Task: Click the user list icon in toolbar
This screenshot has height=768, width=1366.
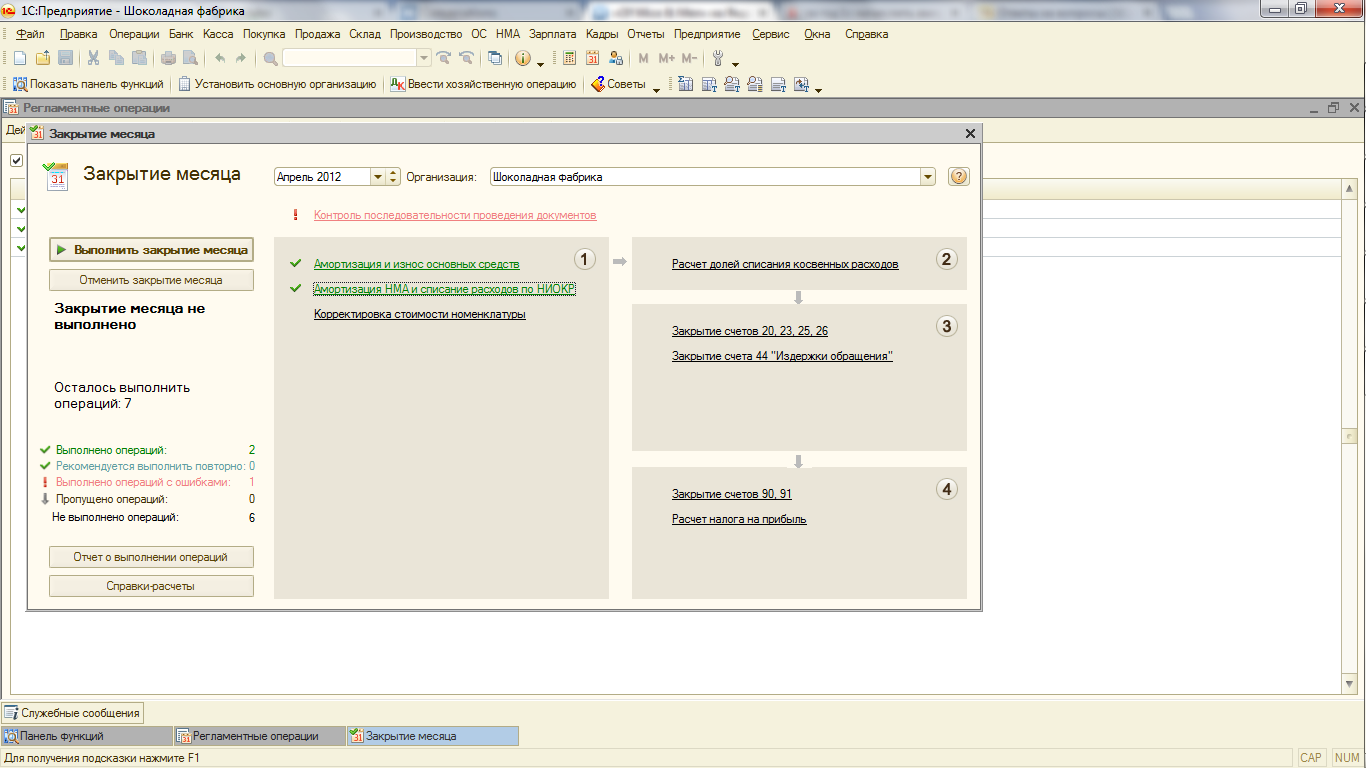Action: (616, 58)
